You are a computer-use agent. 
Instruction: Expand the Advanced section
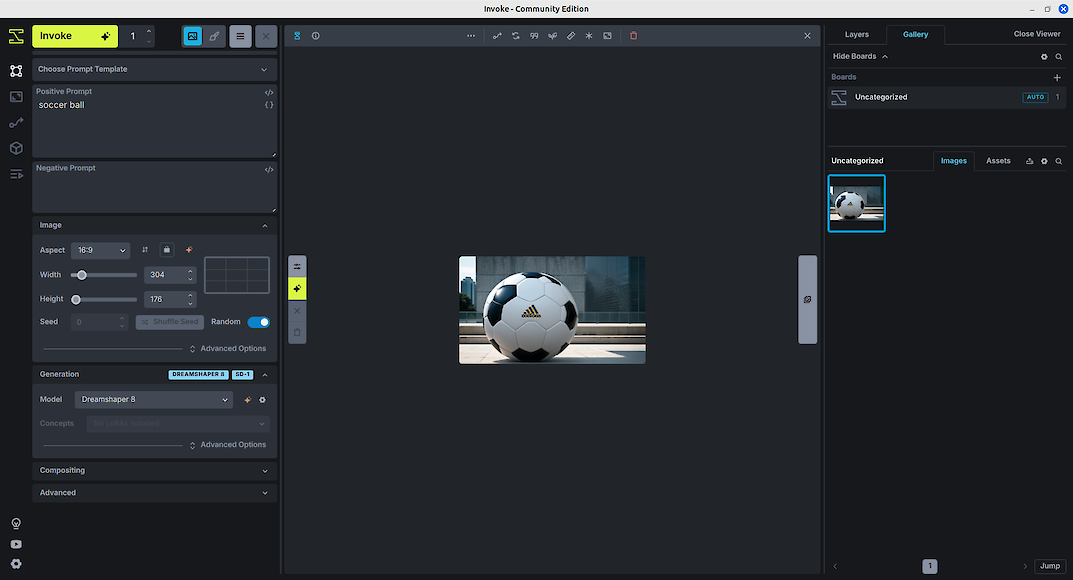pos(155,492)
